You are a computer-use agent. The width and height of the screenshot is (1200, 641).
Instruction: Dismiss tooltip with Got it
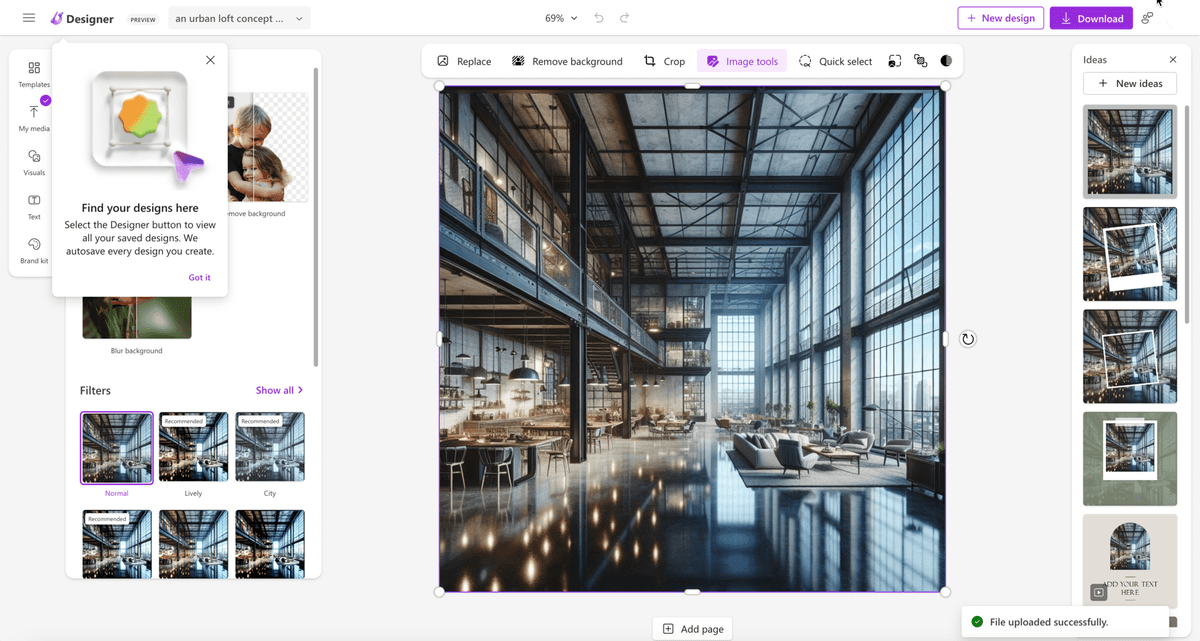point(199,277)
